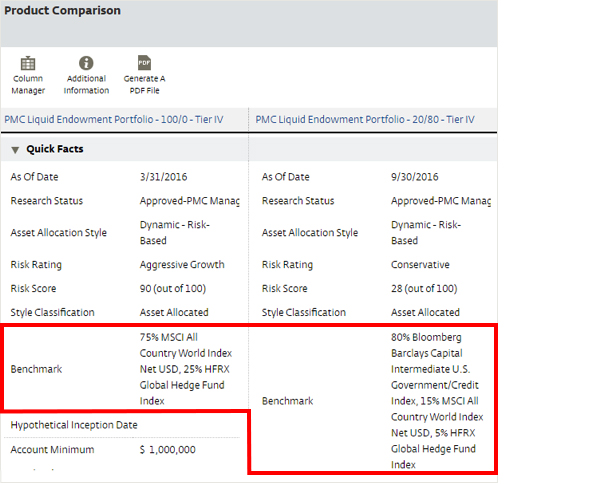Click the 75% MSCI All Country benchmark text

[x=186, y=369]
